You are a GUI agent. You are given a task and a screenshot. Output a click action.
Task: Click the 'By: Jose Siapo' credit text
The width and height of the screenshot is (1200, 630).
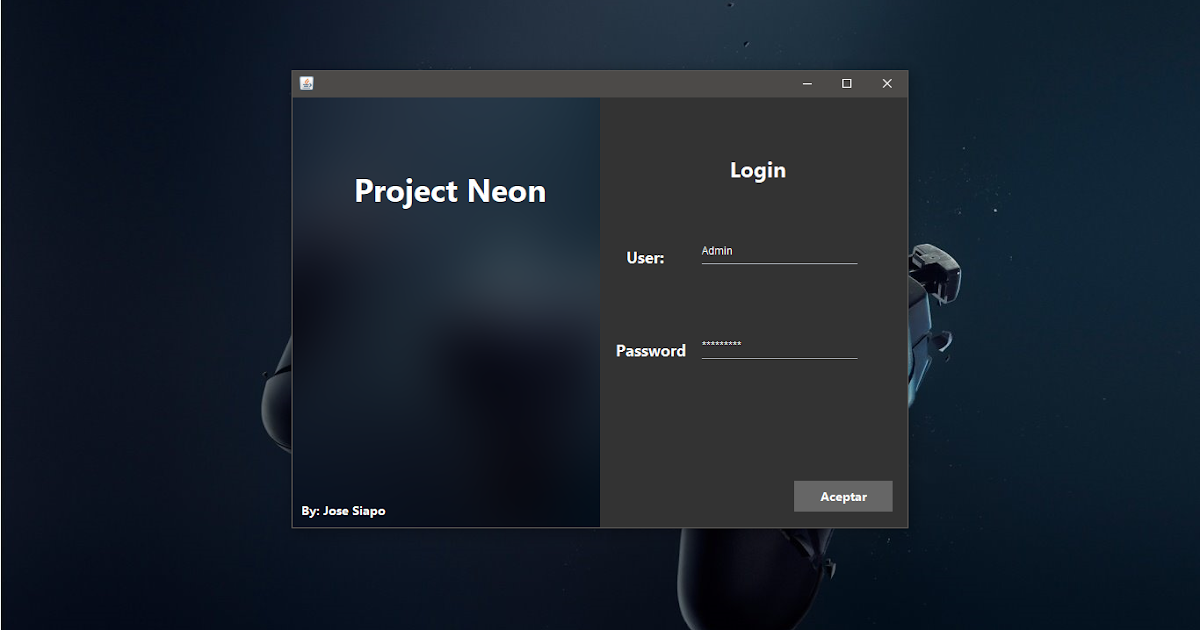coord(344,510)
